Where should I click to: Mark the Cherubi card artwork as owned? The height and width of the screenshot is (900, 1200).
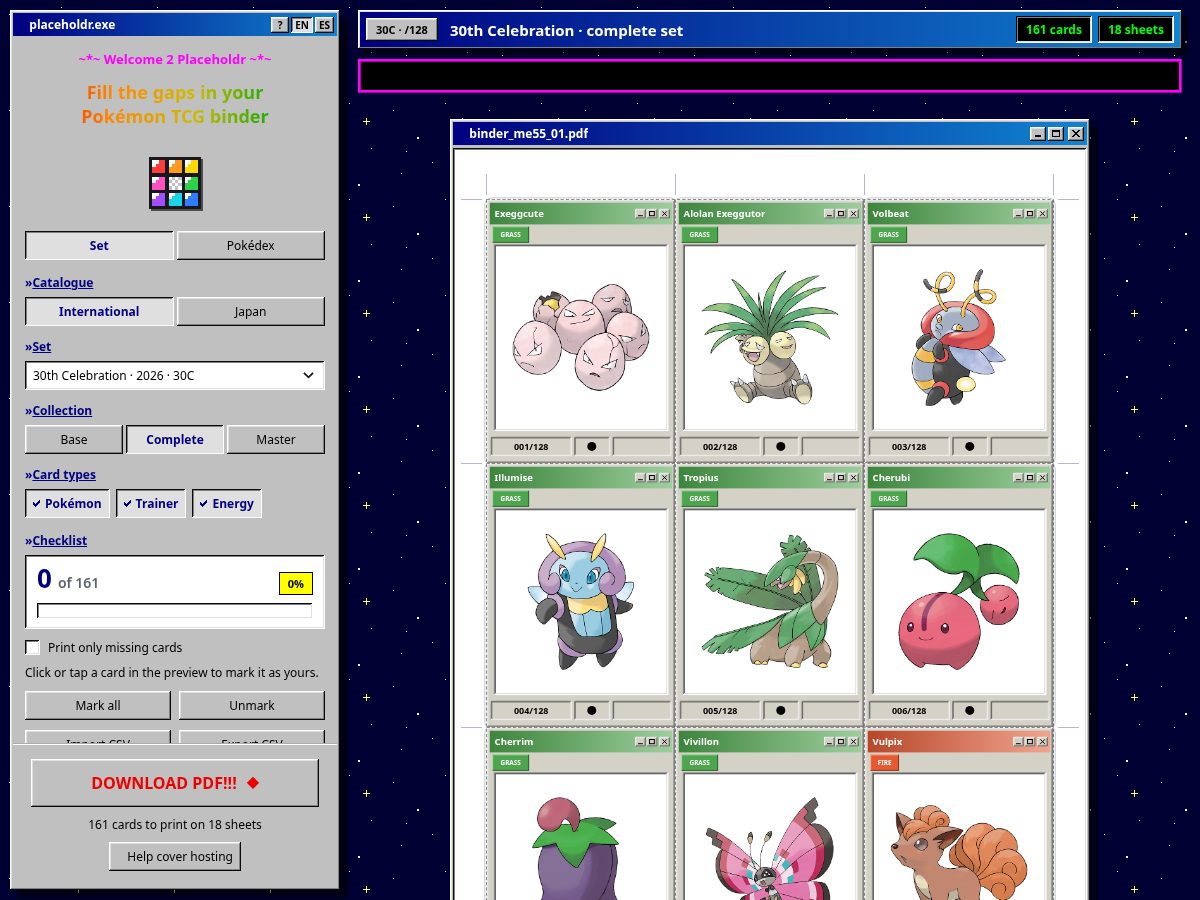(x=959, y=601)
